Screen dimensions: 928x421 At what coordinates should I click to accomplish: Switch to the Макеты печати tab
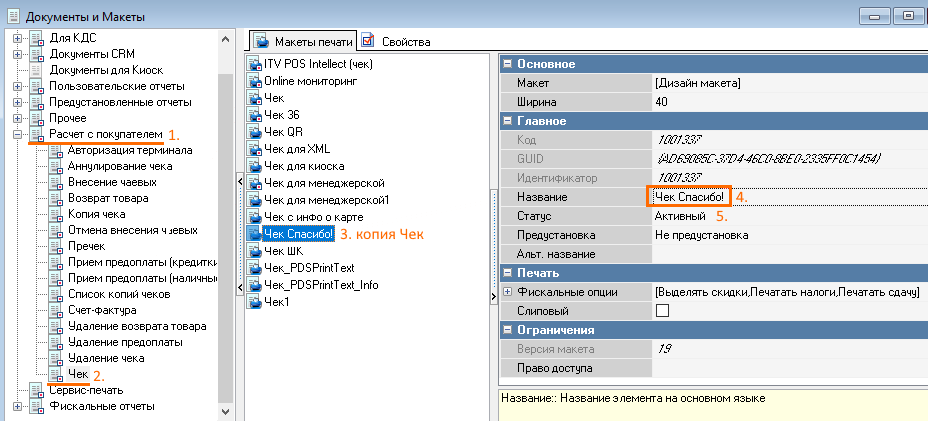[x=302, y=41]
